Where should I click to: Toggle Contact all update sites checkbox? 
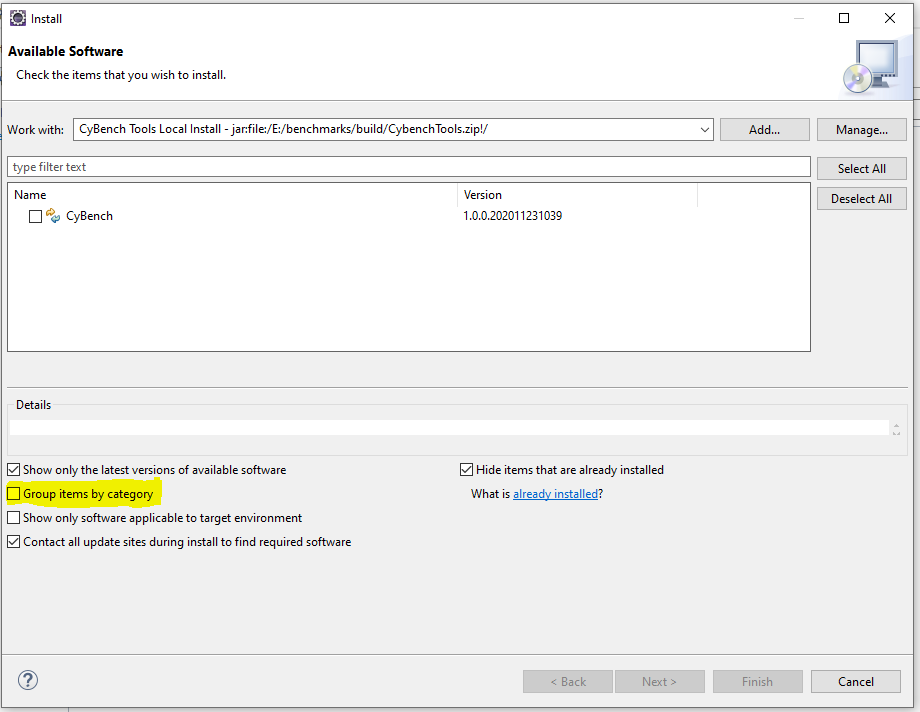coord(13,542)
